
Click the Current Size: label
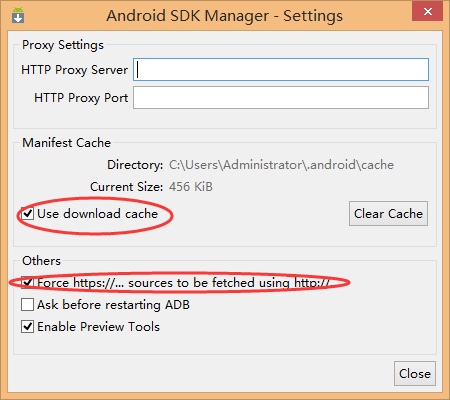[126, 187]
